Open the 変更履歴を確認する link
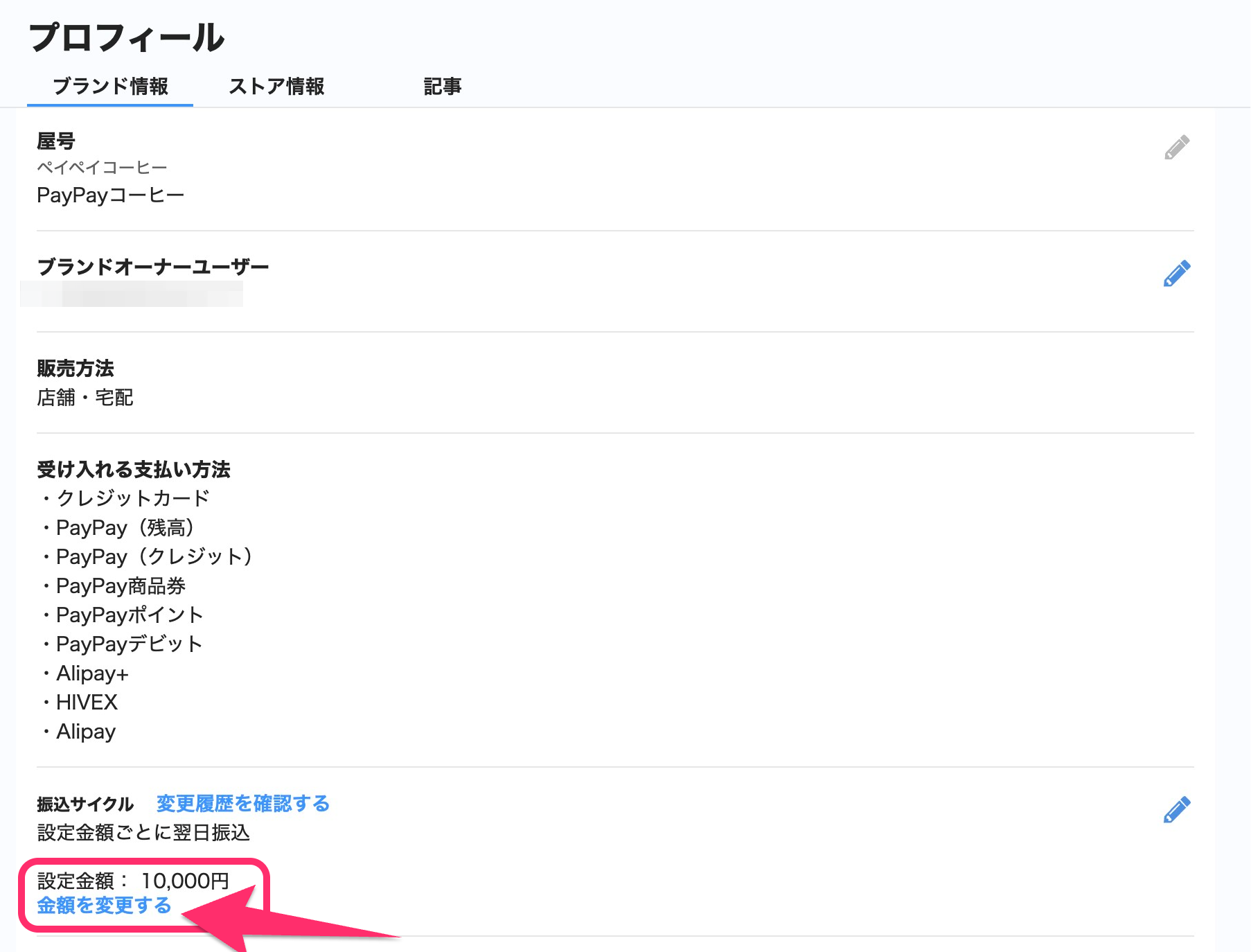Viewport: 1251px width, 952px height. 242,804
